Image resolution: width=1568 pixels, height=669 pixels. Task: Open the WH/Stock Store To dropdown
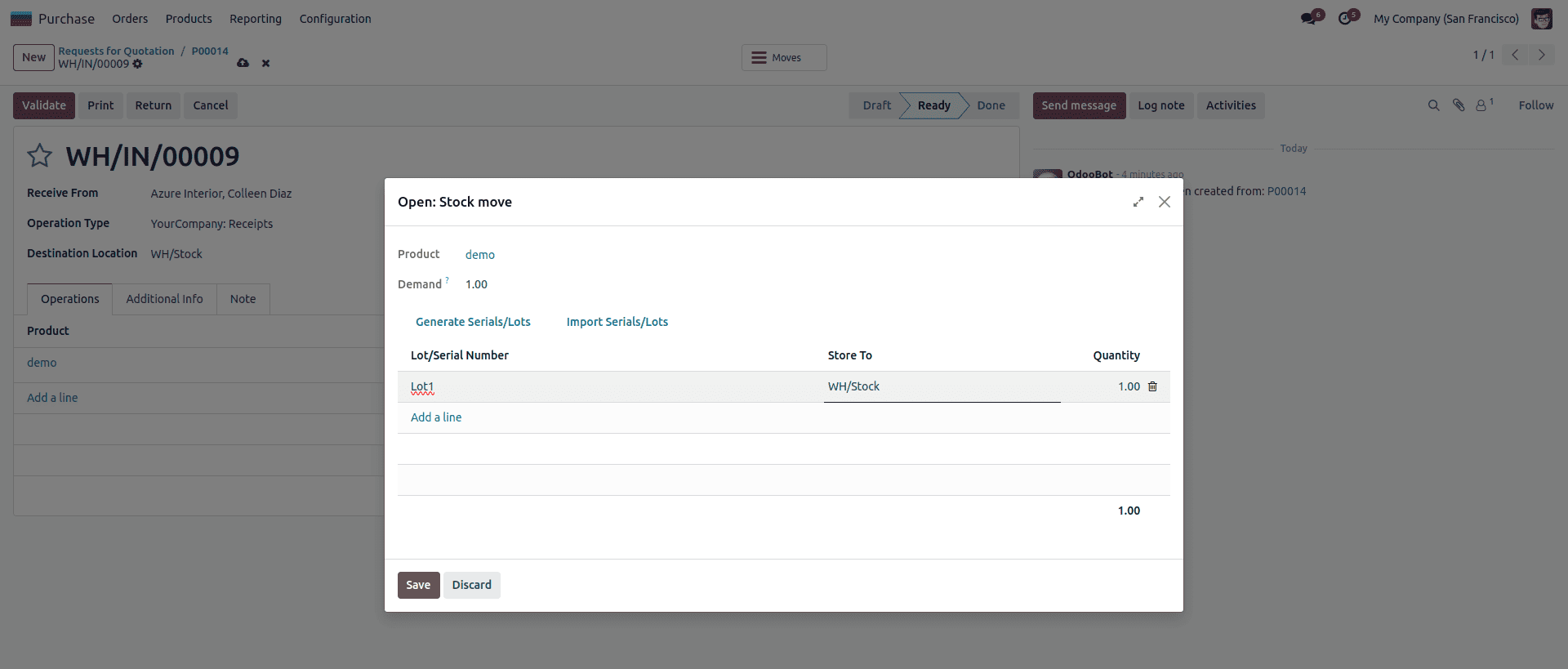pyautogui.click(x=942, y=386)
